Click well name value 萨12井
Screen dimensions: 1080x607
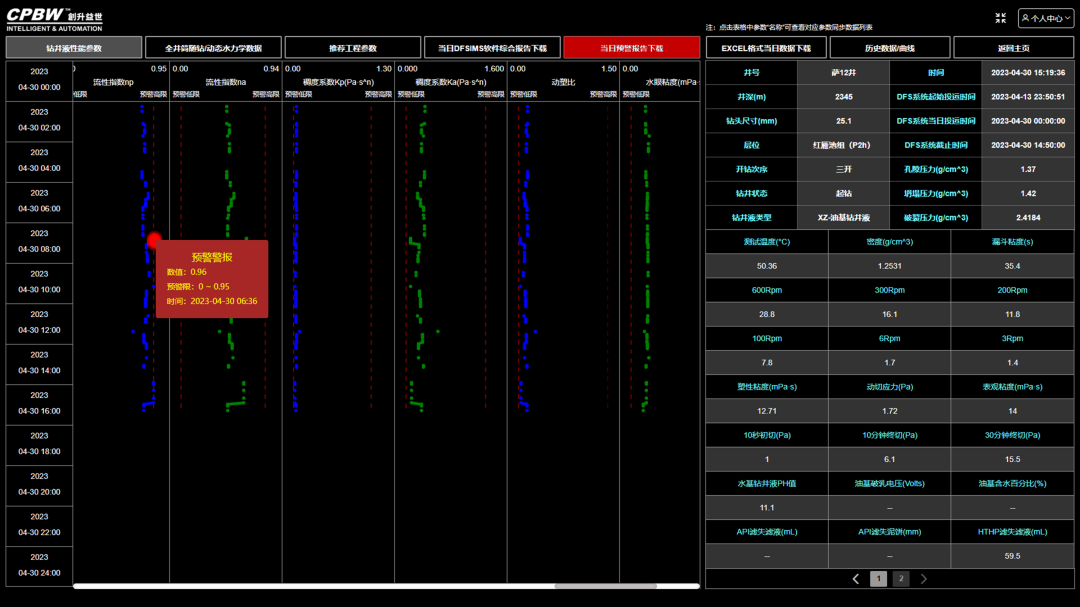844,72
